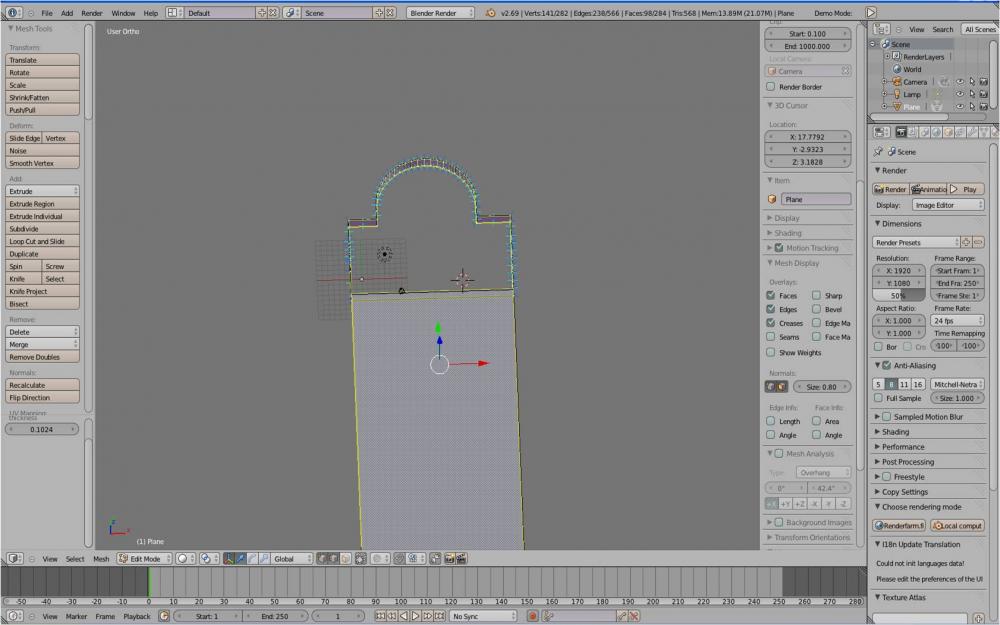Viewport: 1000px width, 625px height.
Task: Open the Mesh menu in viewport header
Action: pos(101,559)
